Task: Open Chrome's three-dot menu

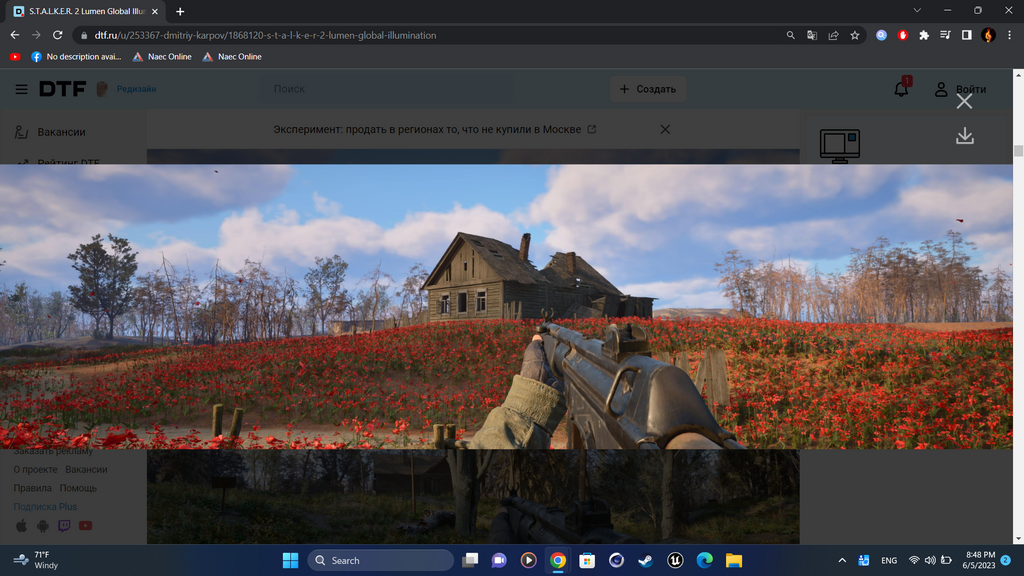Action: (x=1009, y=35)
